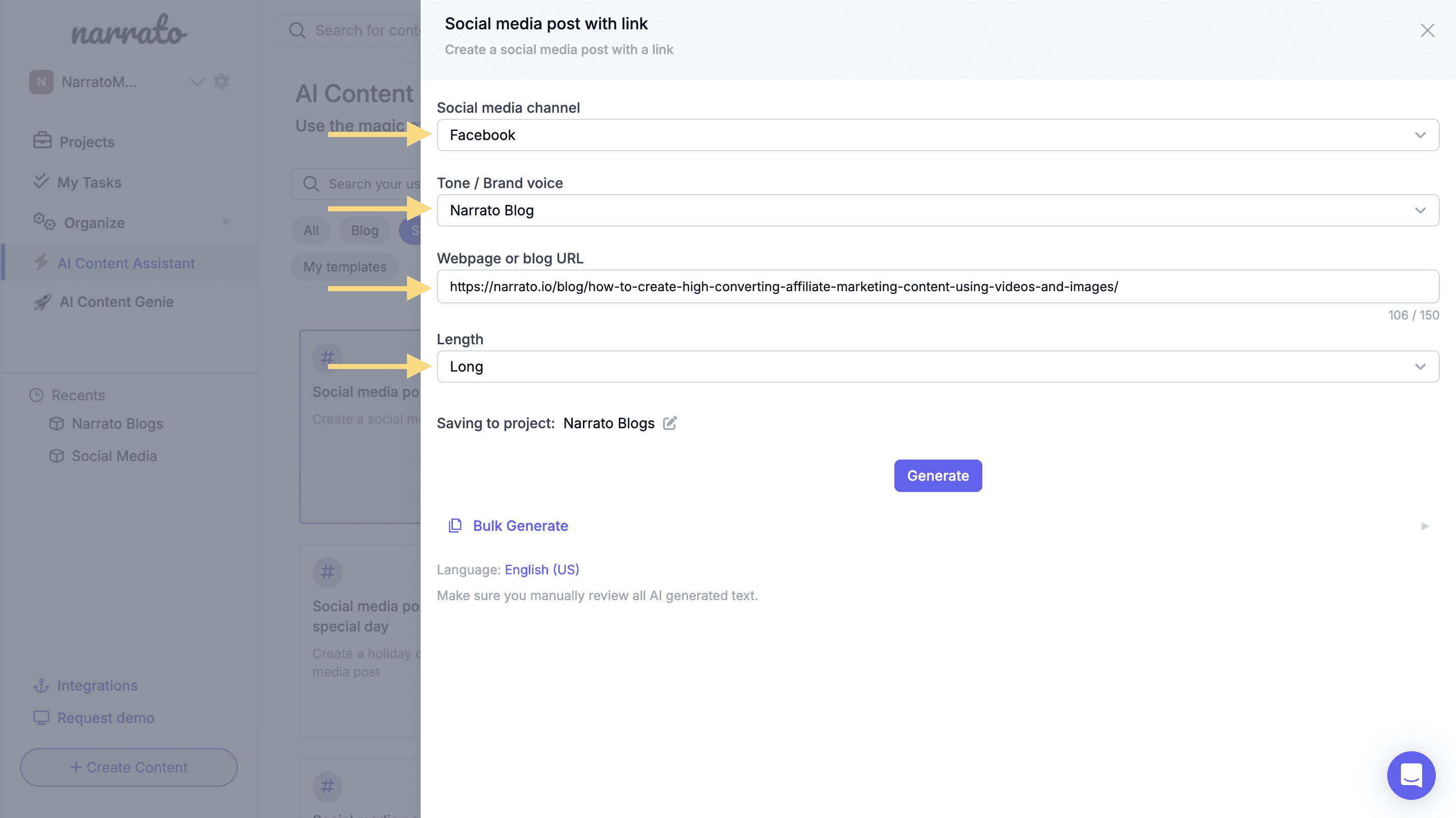Go to Projects in sidebar

point(86,142)
